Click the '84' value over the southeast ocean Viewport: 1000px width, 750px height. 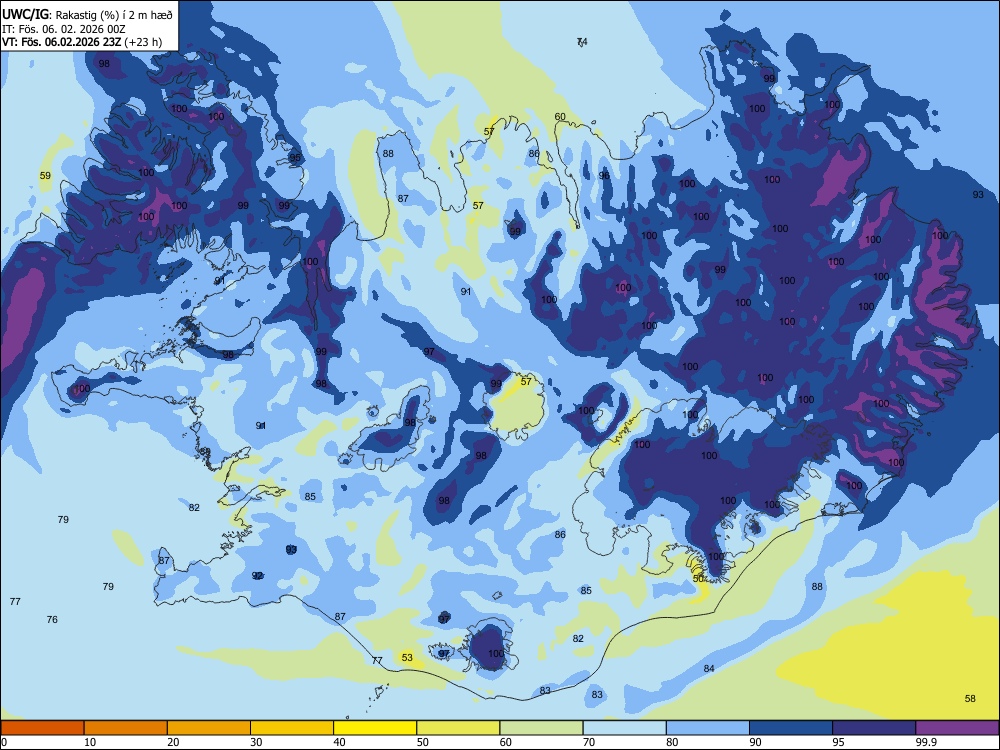(709, 668)
